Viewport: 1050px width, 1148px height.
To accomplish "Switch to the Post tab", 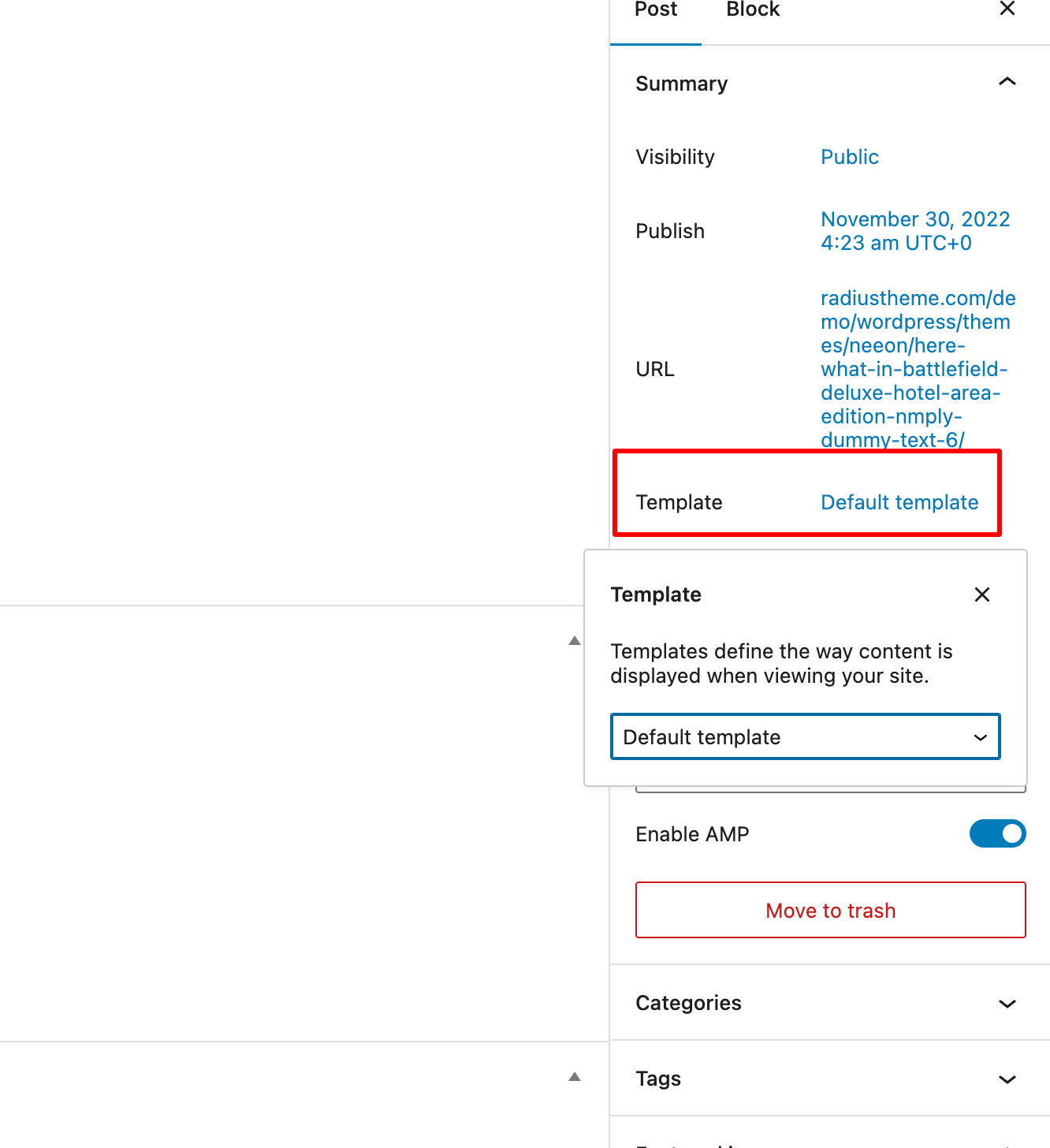I will click(x=656, y=10).
